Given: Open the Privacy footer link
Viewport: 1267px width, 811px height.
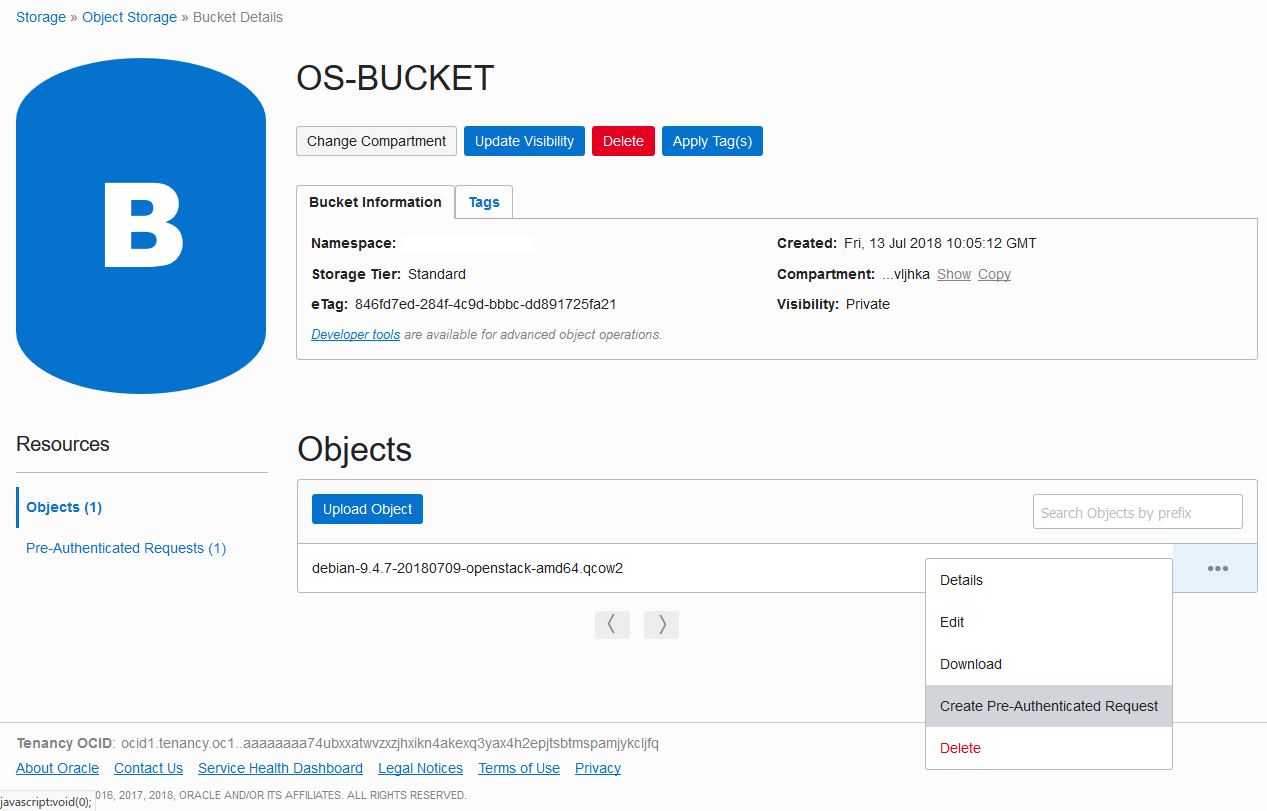Looking at the screenshot, I should pyautogui.click(x=598, y=768).
